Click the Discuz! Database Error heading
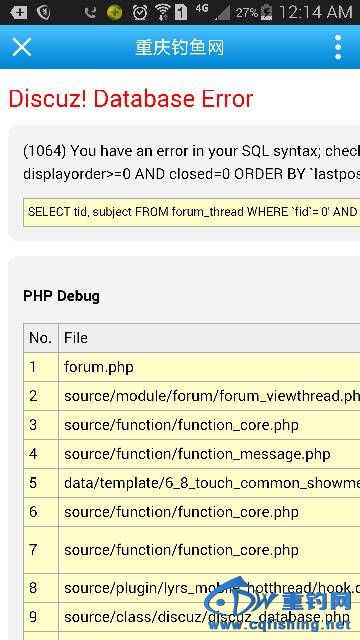Screen dimensions: 360x640 (131, 99)
